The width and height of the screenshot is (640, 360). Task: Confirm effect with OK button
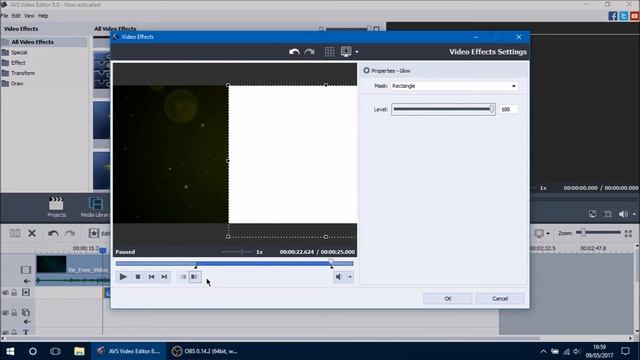(448, 299)
